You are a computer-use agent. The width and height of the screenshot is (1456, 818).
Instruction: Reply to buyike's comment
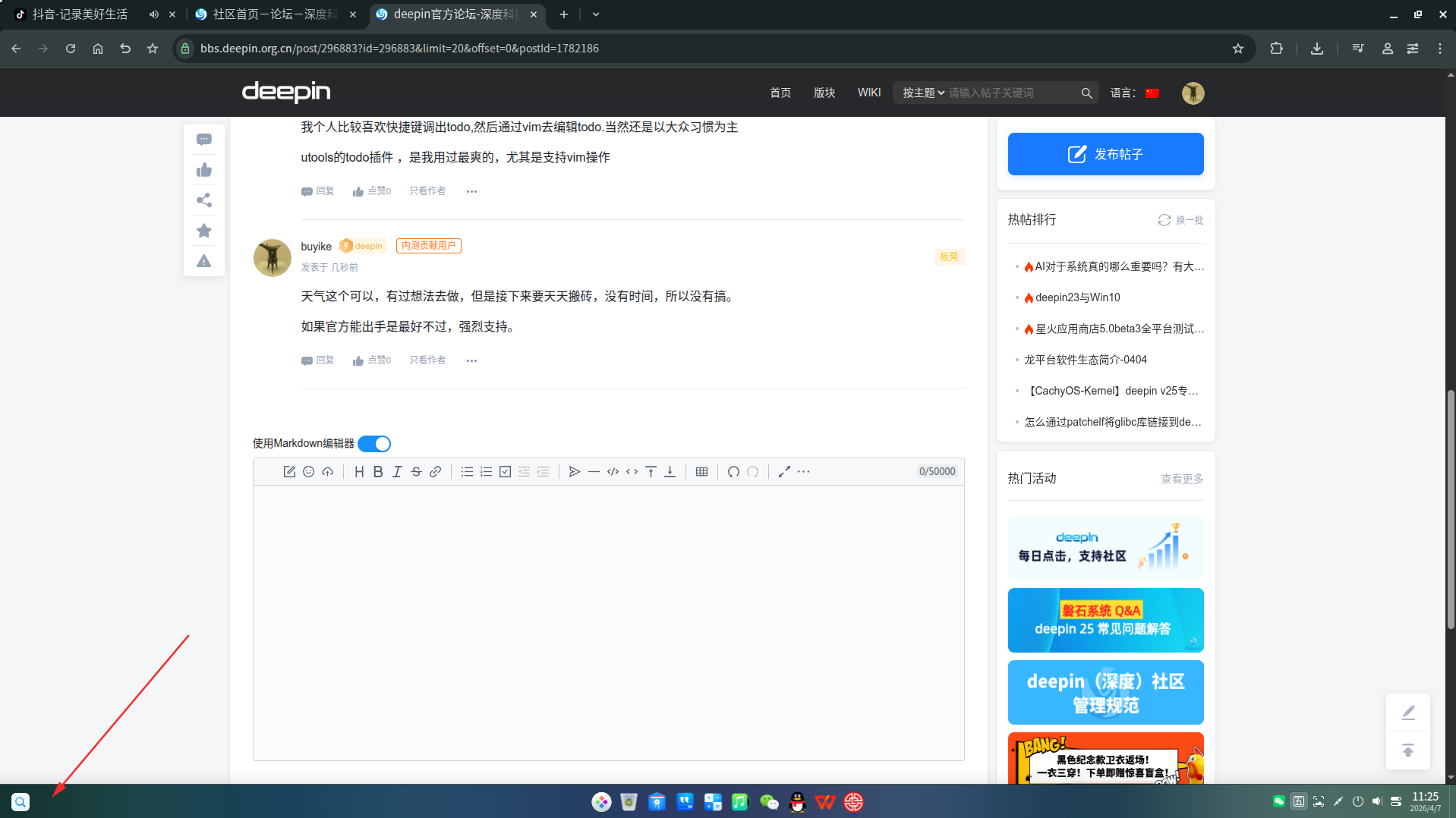[x=317, y=360]
